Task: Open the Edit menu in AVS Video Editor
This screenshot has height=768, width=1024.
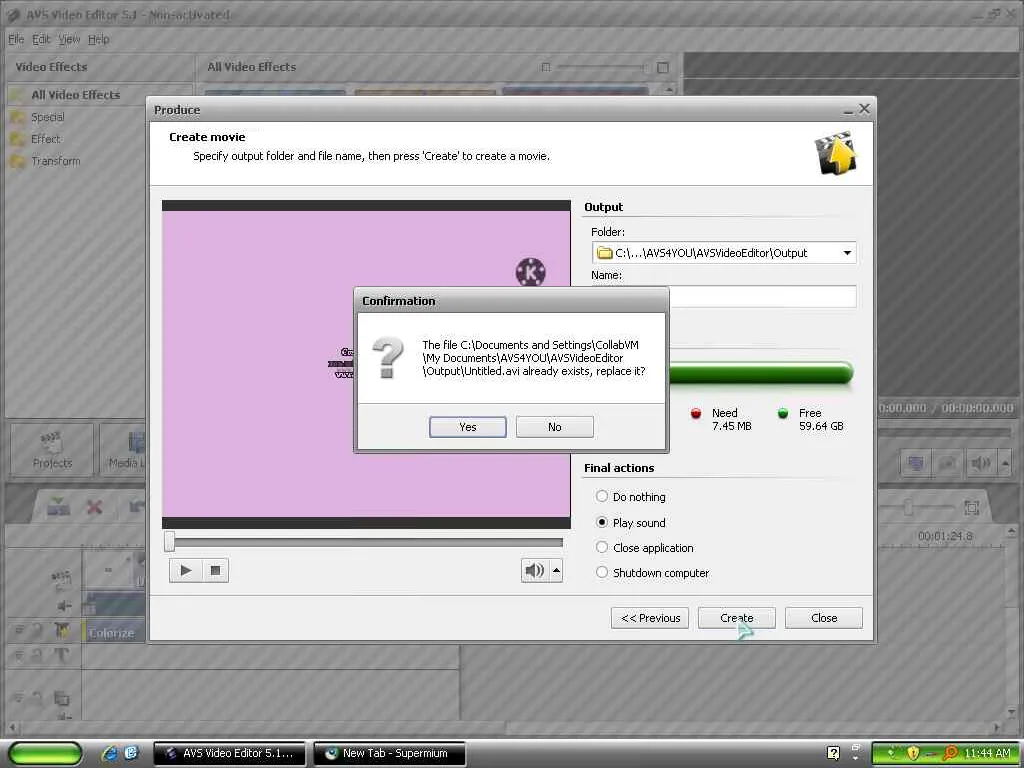Action: click(x=41, y=39)
